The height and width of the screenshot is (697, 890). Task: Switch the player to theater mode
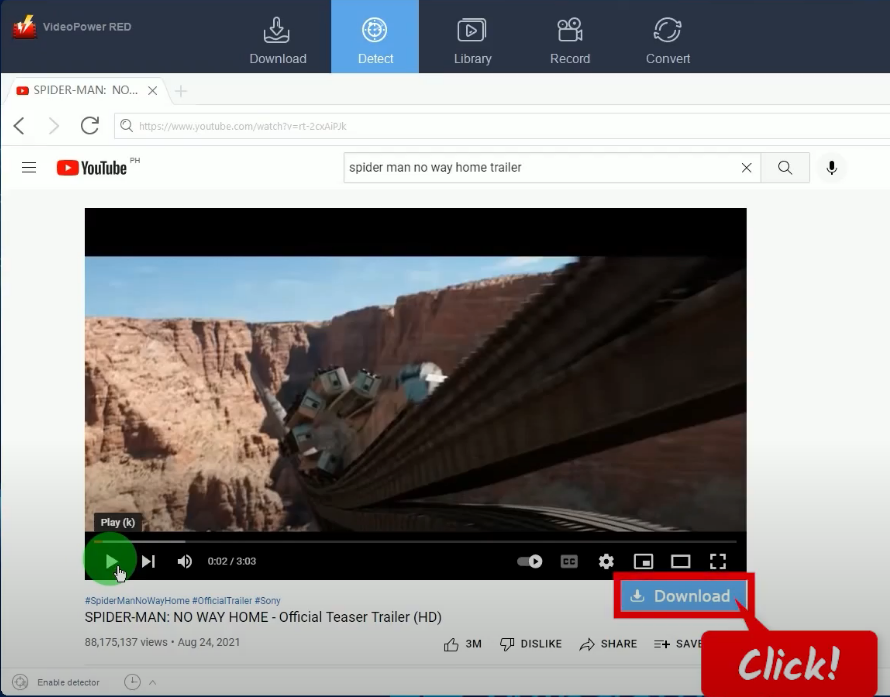[681, 561]
